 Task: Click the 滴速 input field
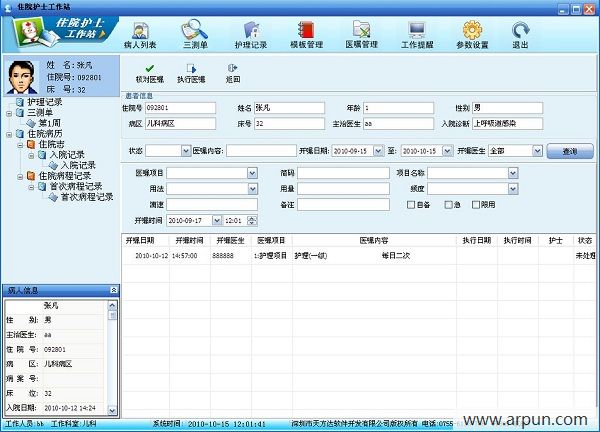[x=212, y=205]
